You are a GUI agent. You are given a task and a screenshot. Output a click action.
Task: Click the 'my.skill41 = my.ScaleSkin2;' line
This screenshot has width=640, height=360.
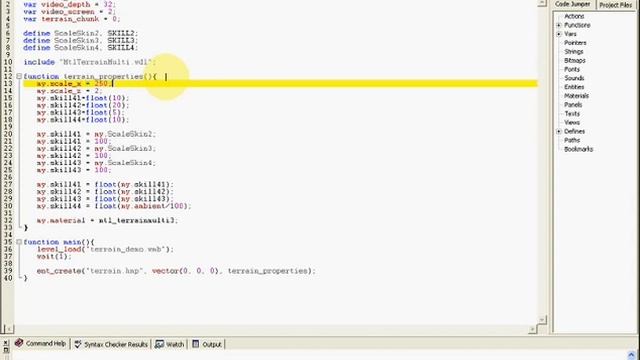[96, 134]
